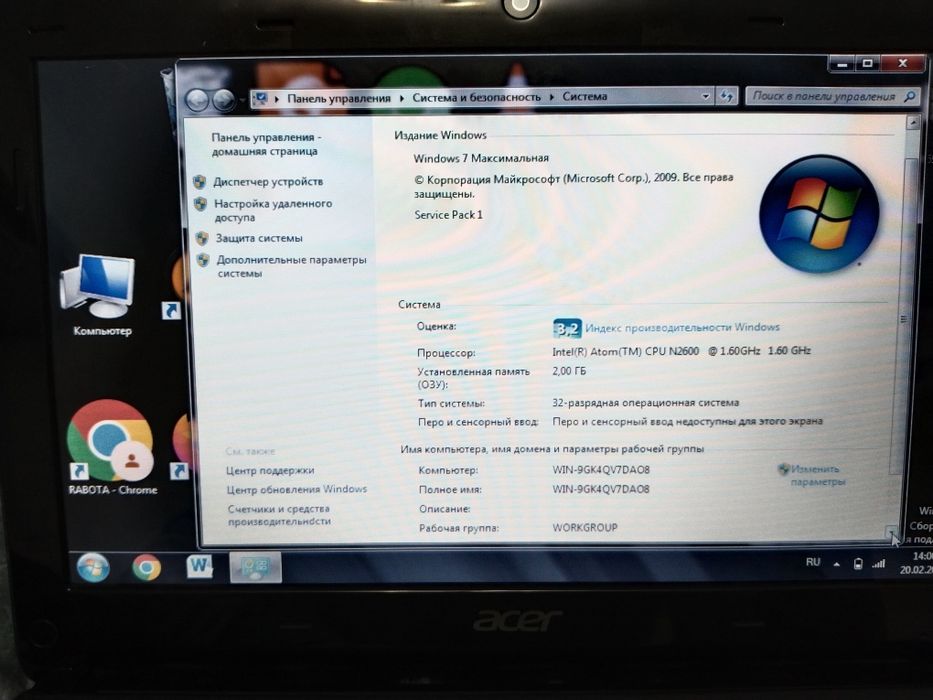Click shield icon beside Дополнительные параметры системы
This screenshot has width=933, height=700.
click(203, 260)
